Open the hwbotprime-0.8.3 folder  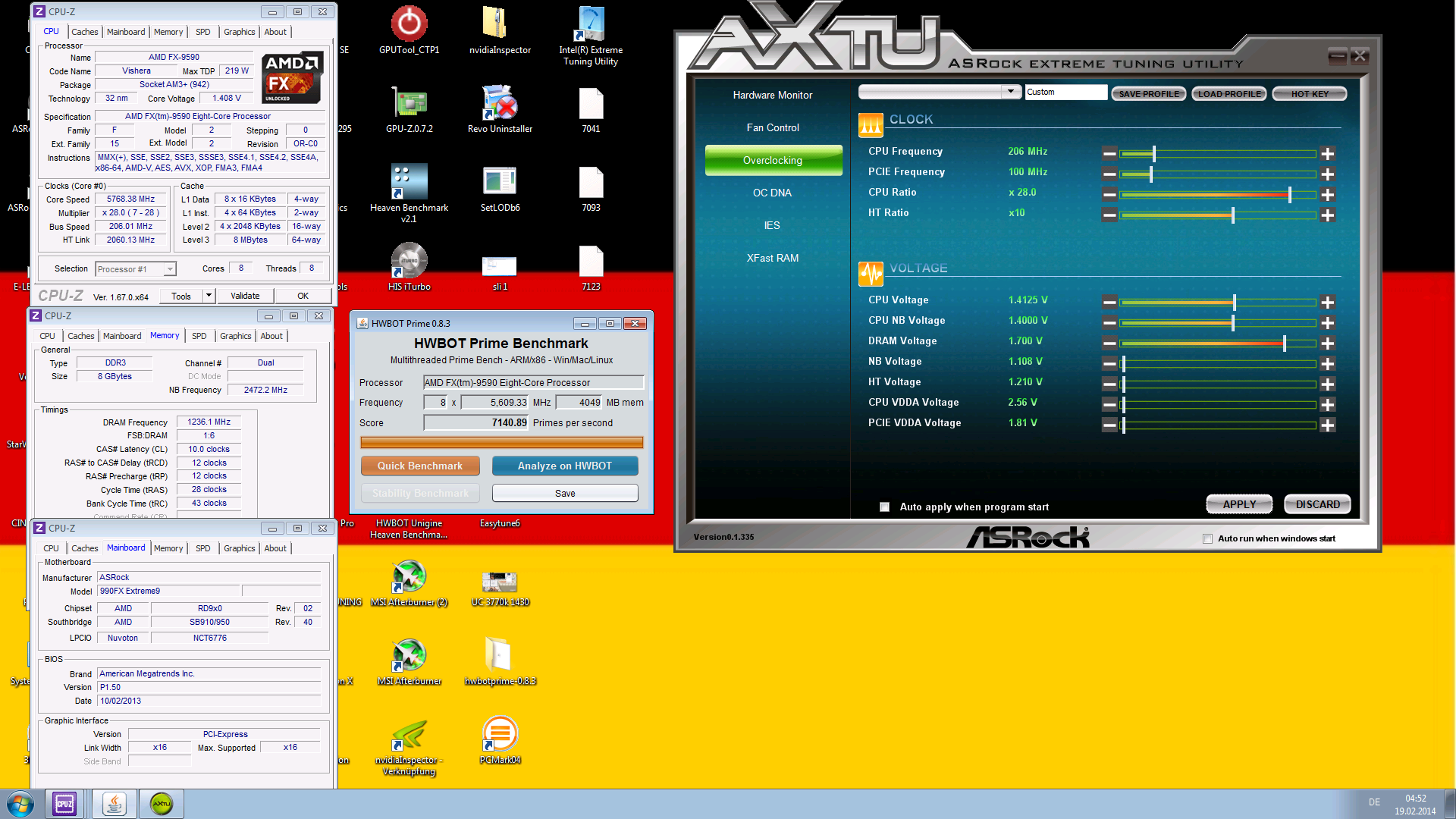pos(500,661)
